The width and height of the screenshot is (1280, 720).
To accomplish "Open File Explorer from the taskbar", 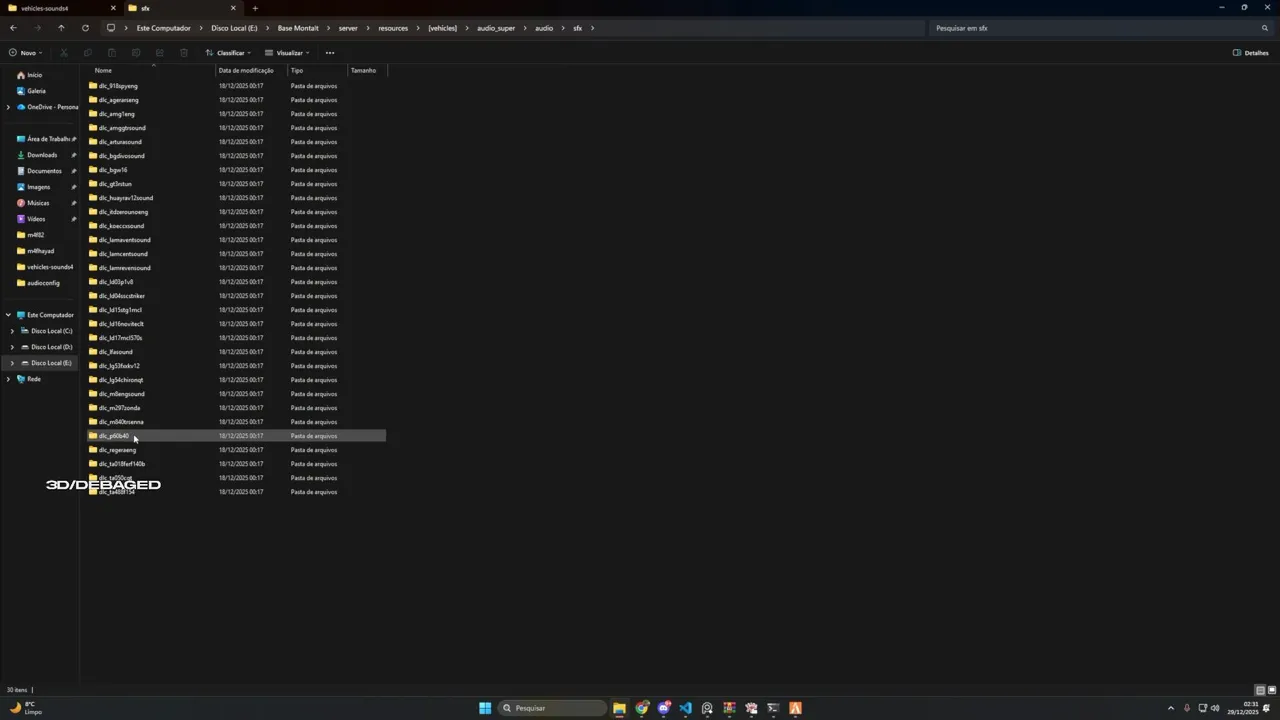I will [619, 708].
